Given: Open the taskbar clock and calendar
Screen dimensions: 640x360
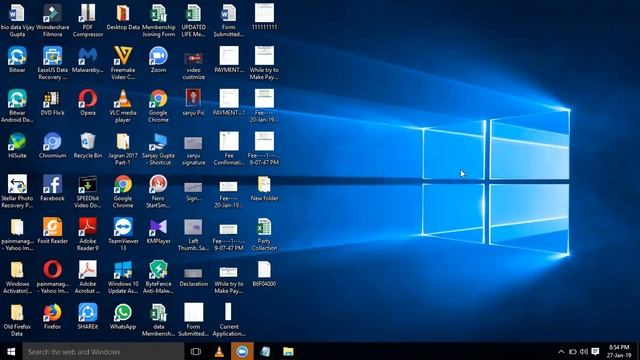Looking at the screenshot, I should (x=619, y=351).
